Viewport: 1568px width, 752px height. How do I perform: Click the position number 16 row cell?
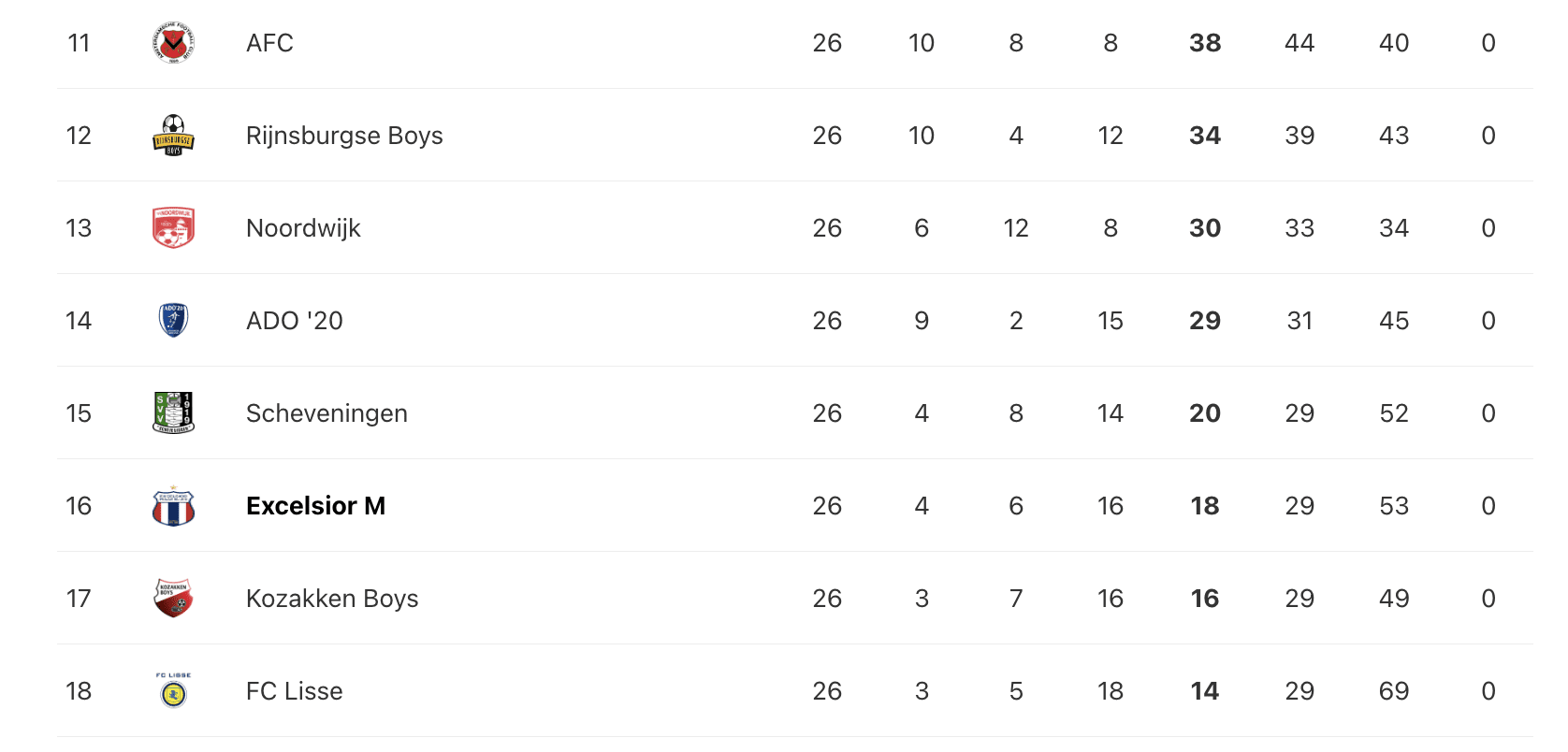coord(79,506)
